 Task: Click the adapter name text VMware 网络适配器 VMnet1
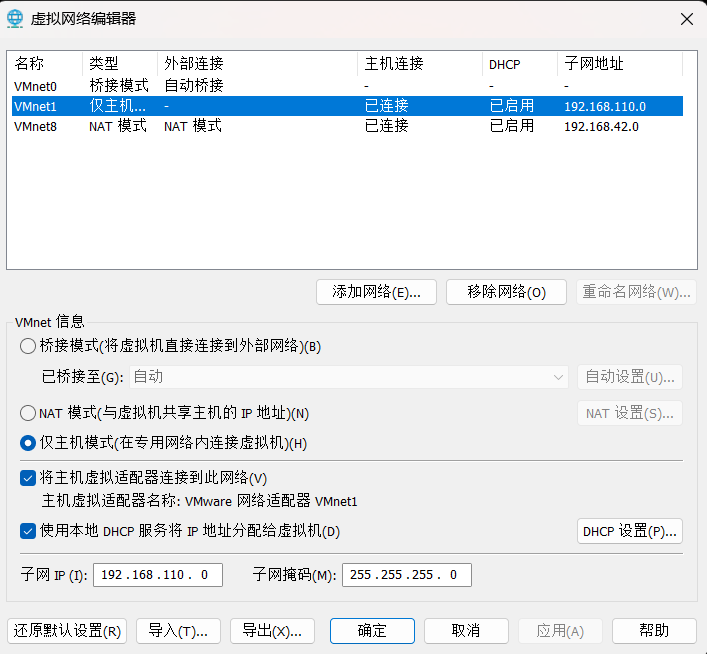(271, 501)
